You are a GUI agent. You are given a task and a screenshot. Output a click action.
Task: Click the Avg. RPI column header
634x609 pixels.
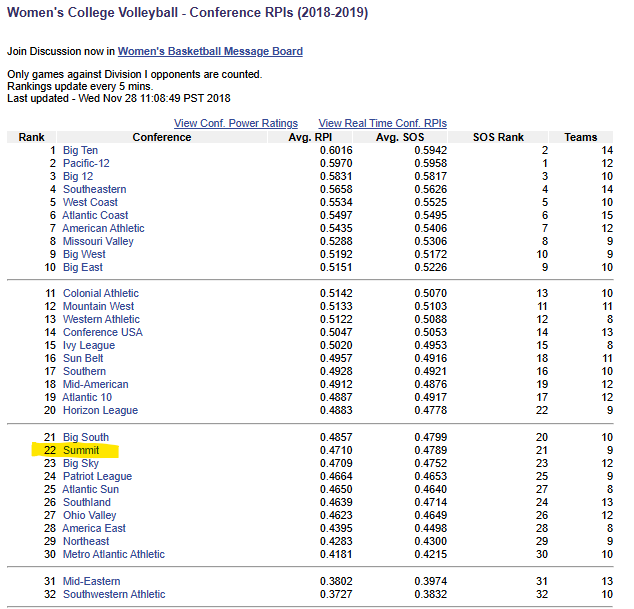pos(310,137)
